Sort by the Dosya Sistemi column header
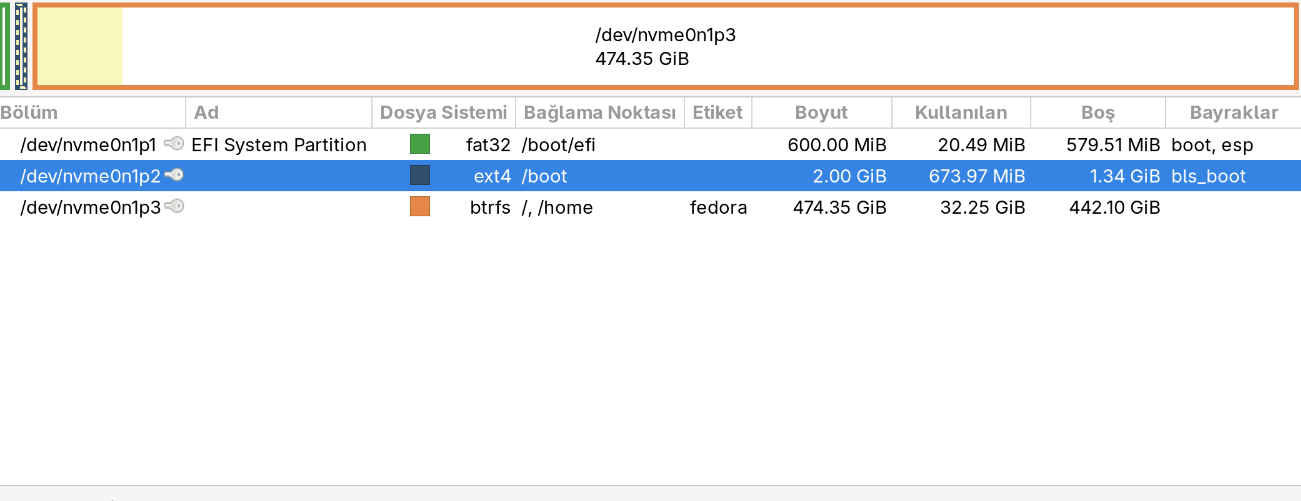The width and height of the screenshot is (1301, 501). pyautogui.click(x=443, y=113)
